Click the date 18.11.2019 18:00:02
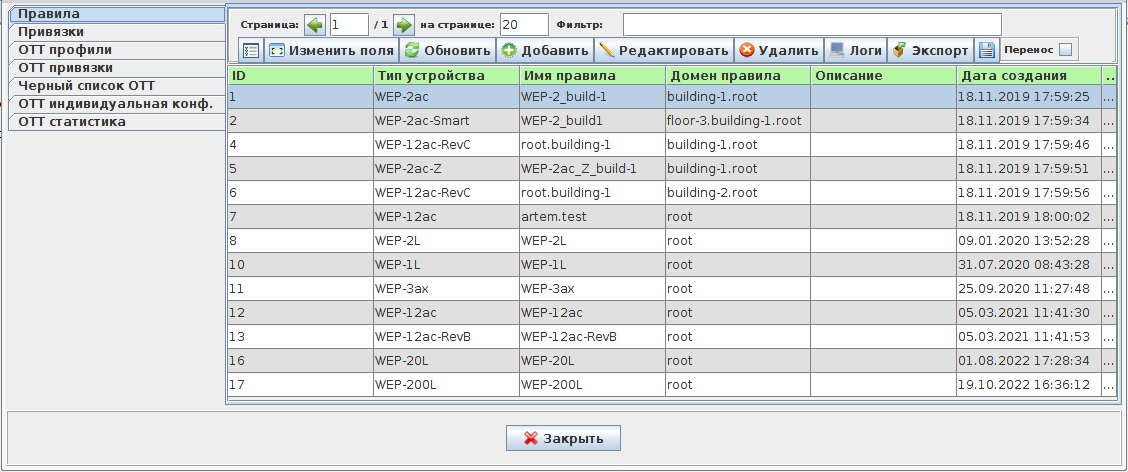Screen dimensions: 1128x472 1029,217
